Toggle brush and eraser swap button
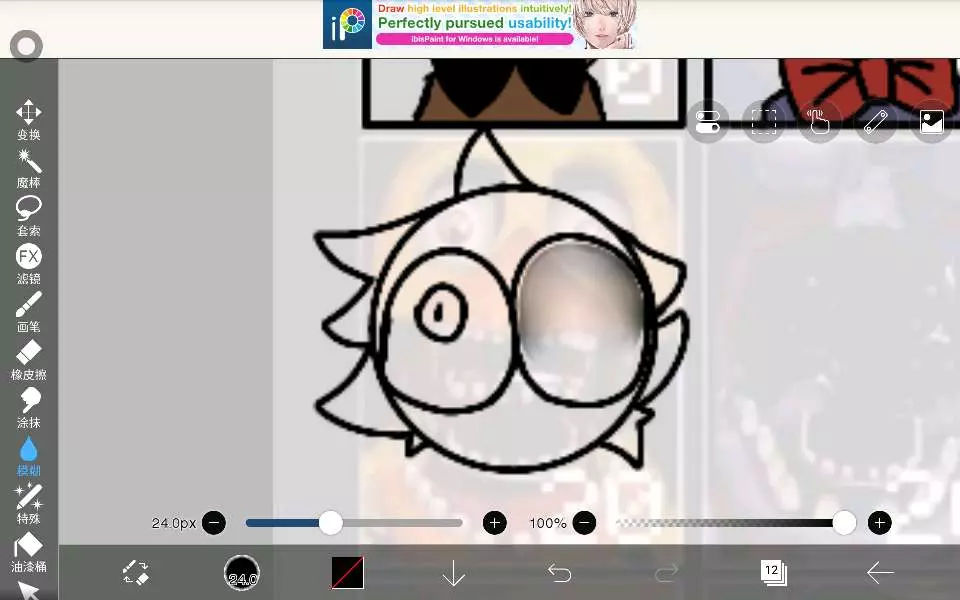 click(136, 572)
